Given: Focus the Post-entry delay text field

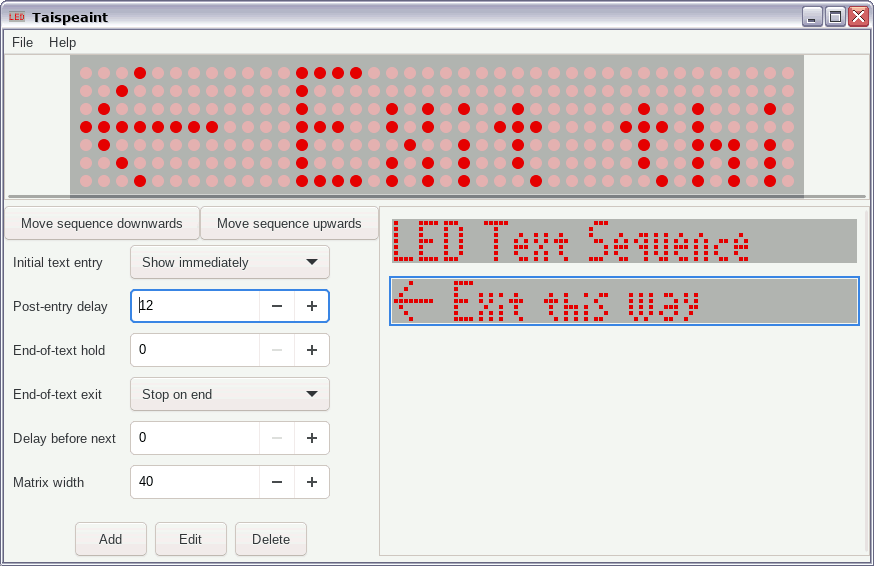Looking at the screenshot, I should point(195,306).
